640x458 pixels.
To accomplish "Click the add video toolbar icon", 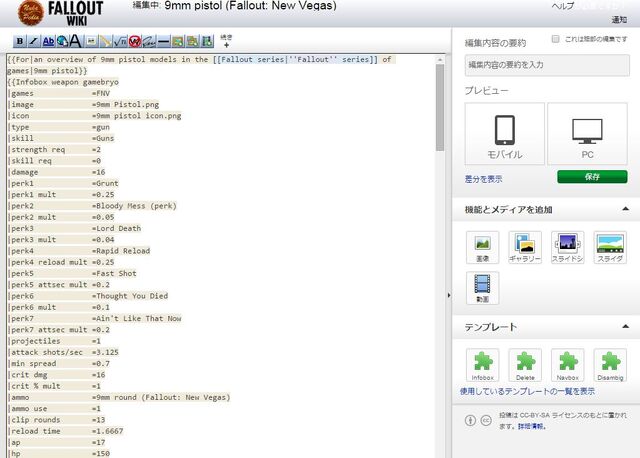I will click(x=207, y=41).
